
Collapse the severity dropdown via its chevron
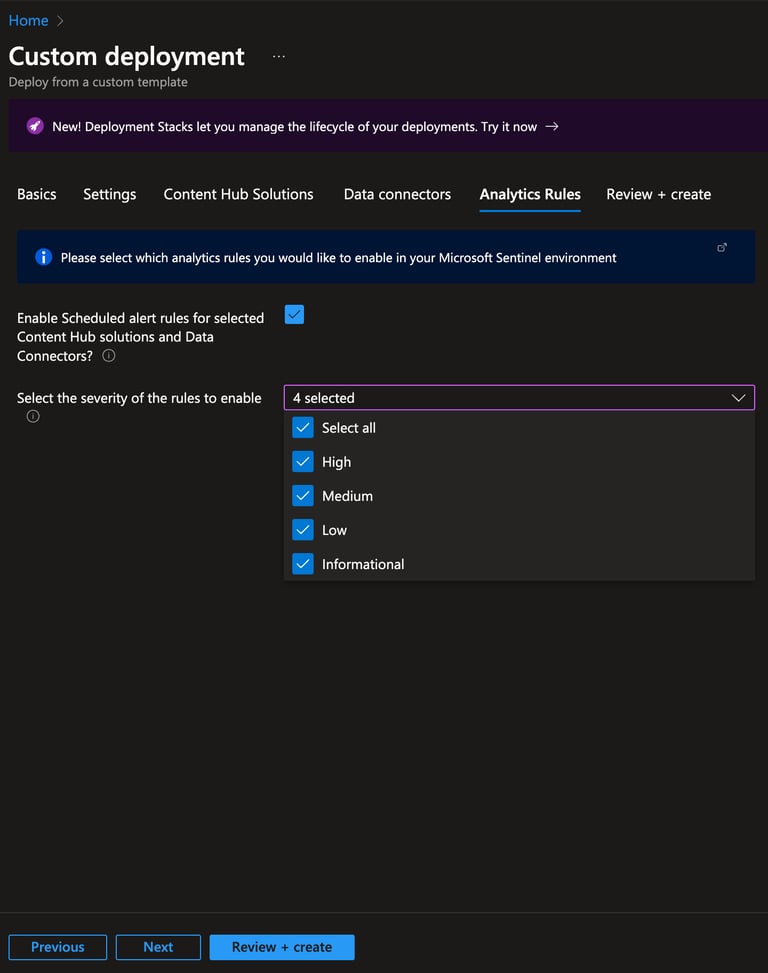[x=738, y=398]
